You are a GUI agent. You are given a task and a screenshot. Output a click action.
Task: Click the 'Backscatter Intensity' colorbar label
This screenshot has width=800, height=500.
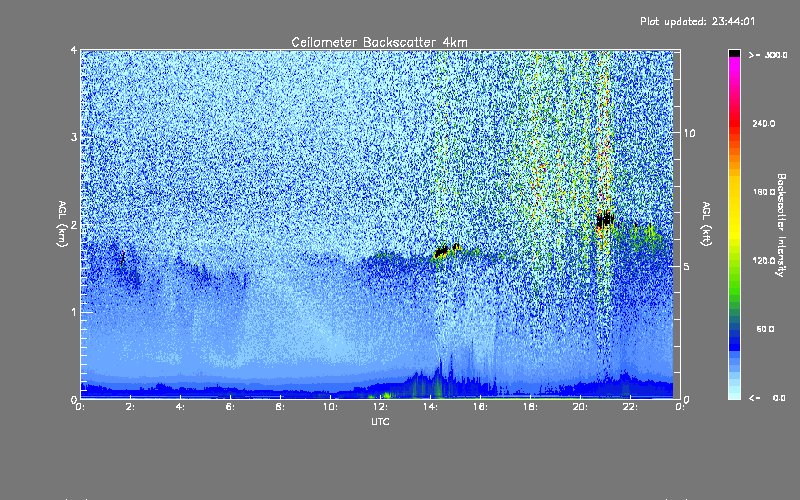781,225
